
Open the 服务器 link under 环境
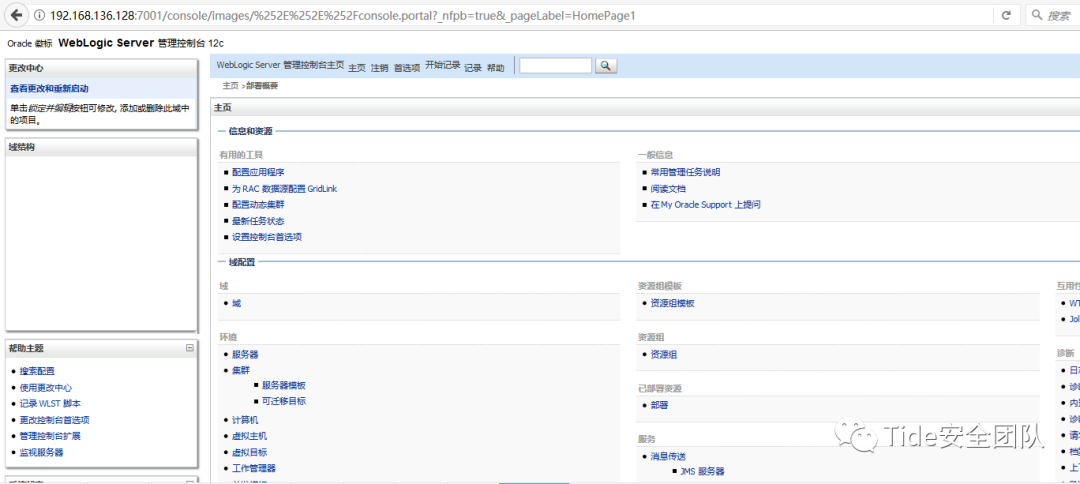(245, 355)
